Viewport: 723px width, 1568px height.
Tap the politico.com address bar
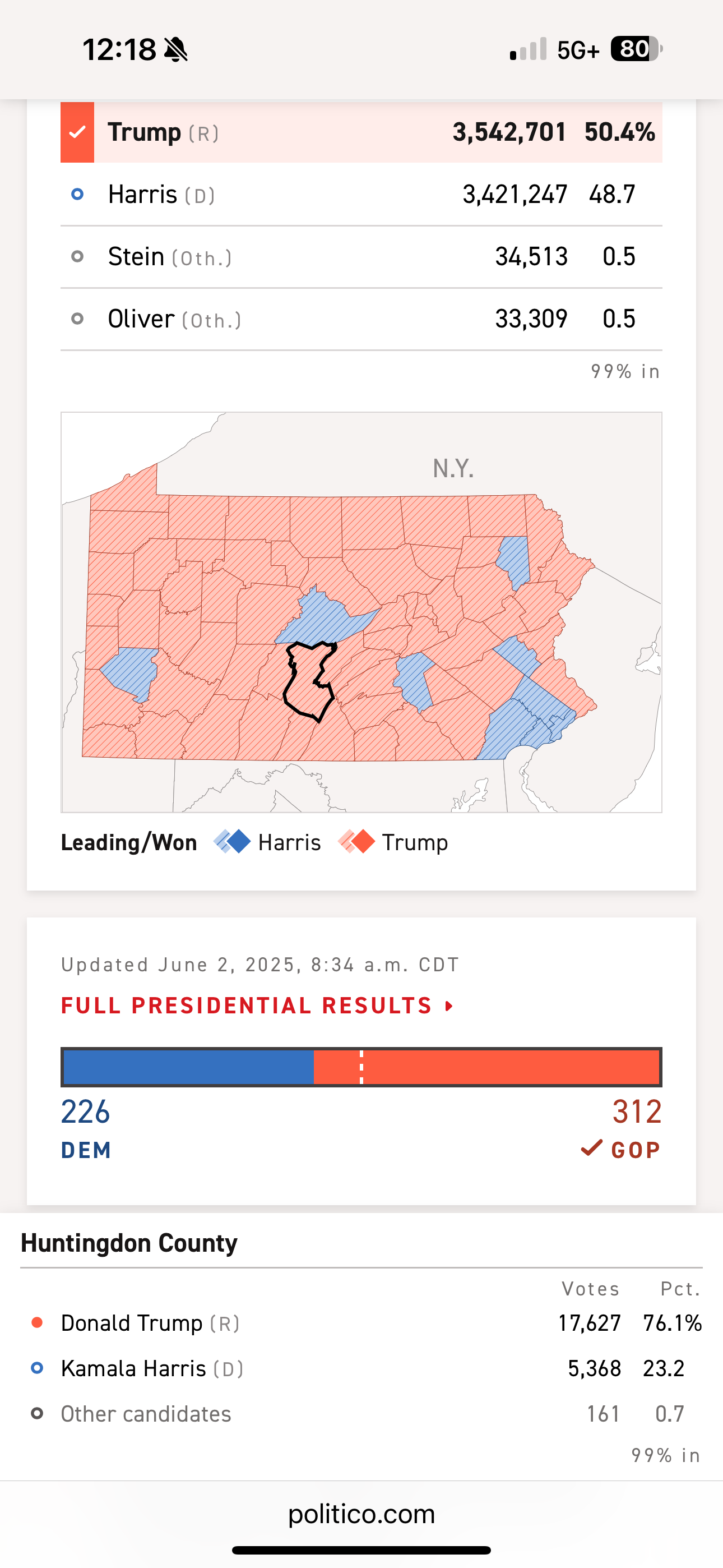coord(361,1514)
